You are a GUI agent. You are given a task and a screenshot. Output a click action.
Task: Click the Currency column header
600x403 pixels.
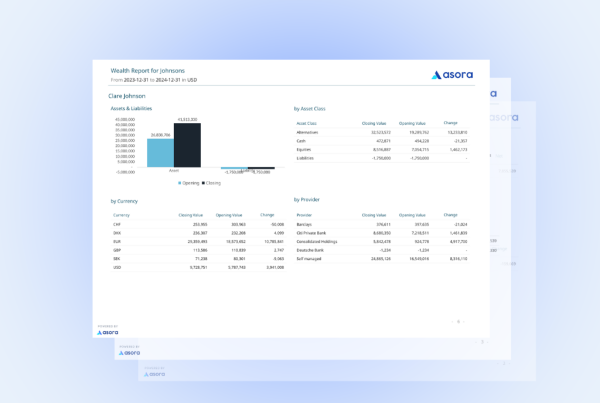click(122, 215)
